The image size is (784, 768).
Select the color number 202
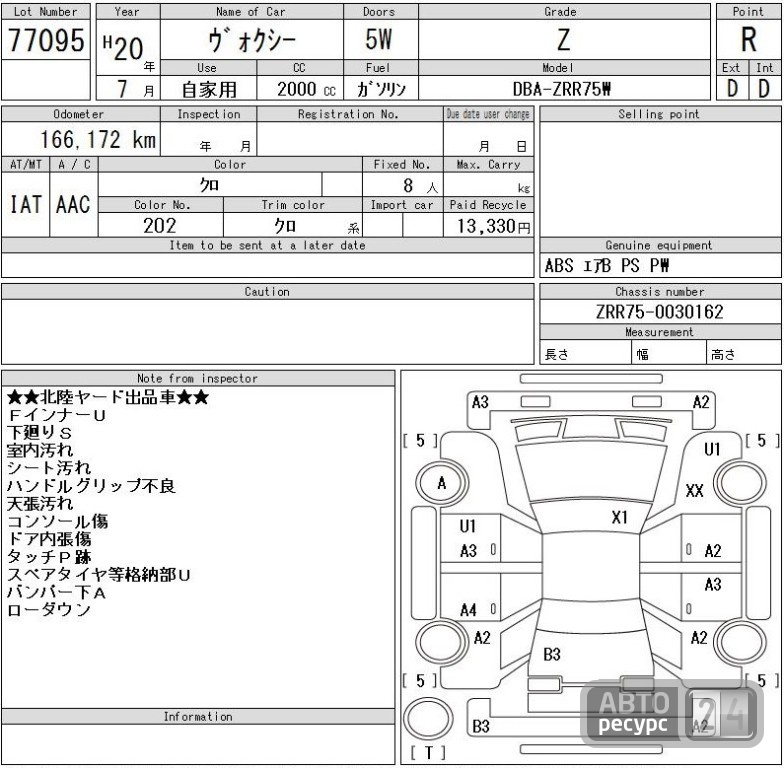tap(160, 226)
